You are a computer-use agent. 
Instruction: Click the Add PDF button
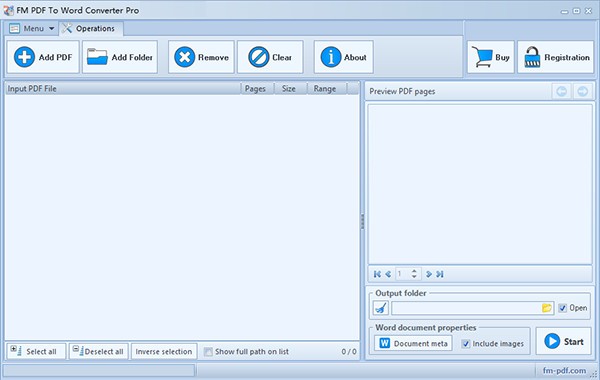click(x=43, y=57)
